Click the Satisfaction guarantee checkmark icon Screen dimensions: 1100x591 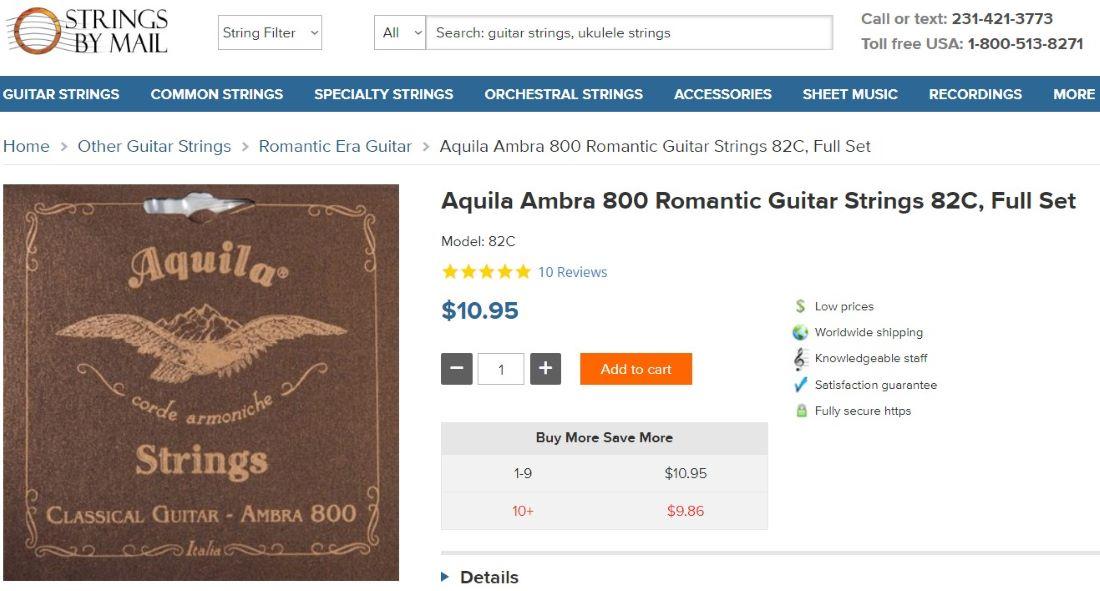(800, 385)
